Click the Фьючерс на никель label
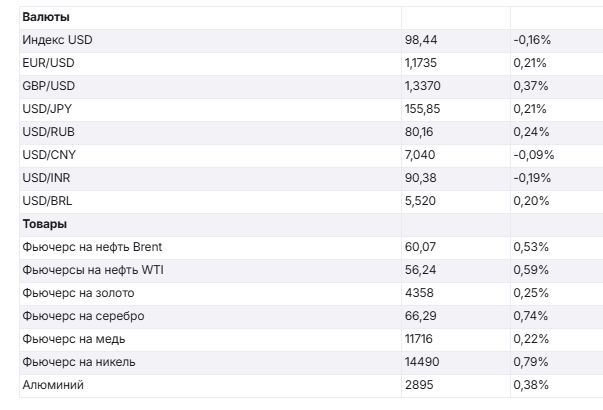The image size is (603, 410). [x=78, y=361]
